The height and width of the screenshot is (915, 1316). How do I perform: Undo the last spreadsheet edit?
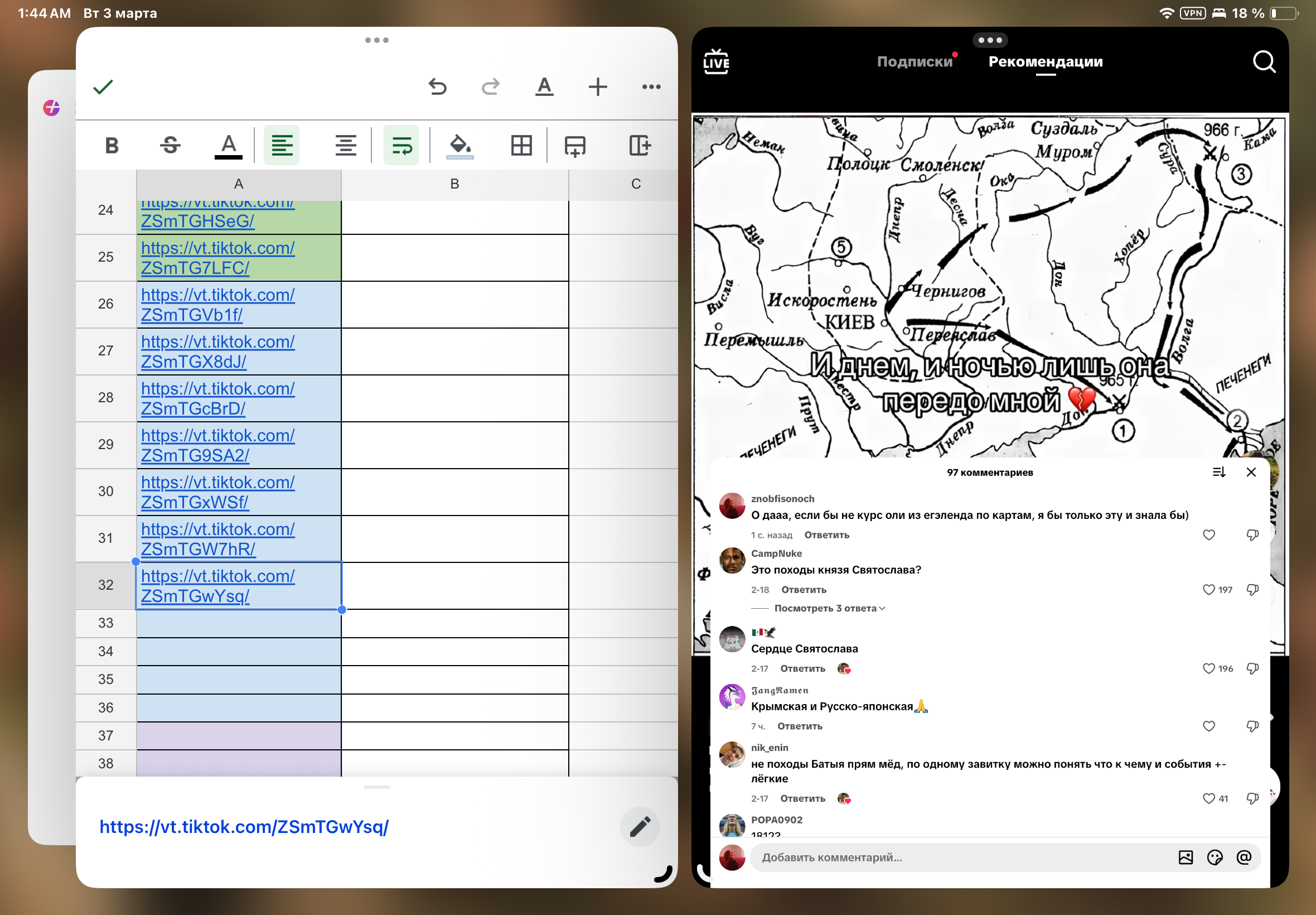tap(438, 86)
